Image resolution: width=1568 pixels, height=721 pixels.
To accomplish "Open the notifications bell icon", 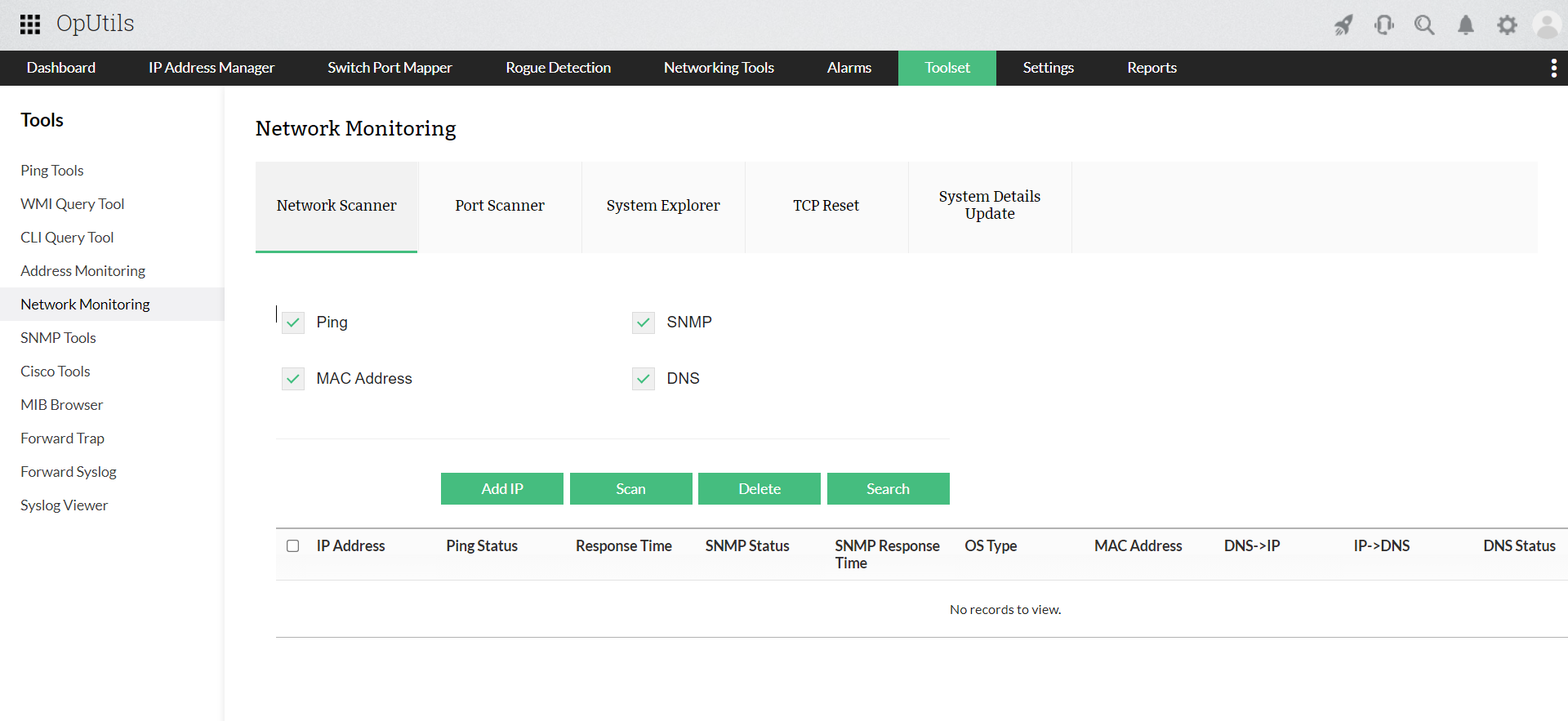I will [1466, 25].
